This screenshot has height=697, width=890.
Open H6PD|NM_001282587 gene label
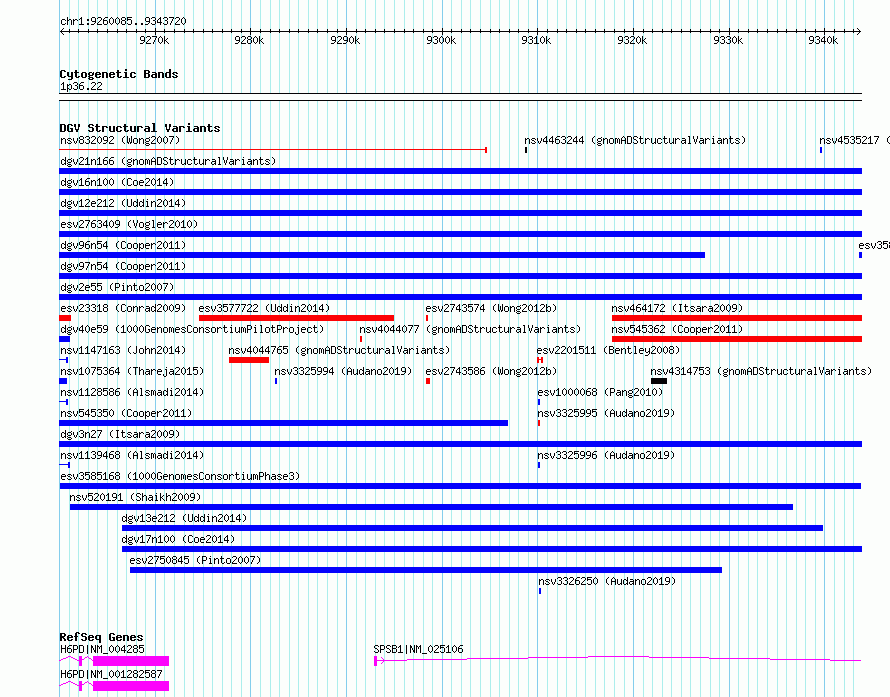point(111,674)
